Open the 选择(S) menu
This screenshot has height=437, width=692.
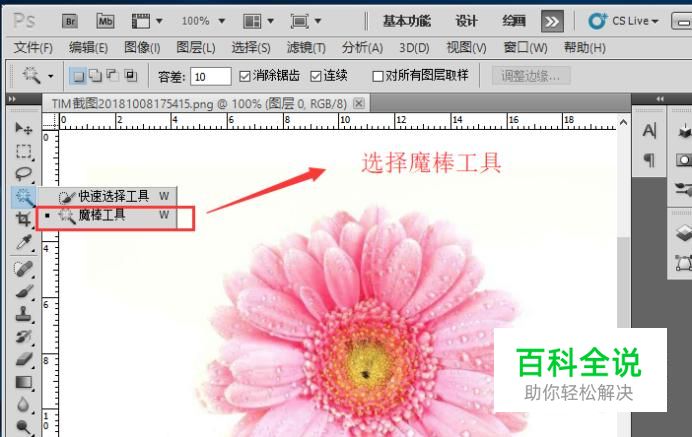(251, 47)
